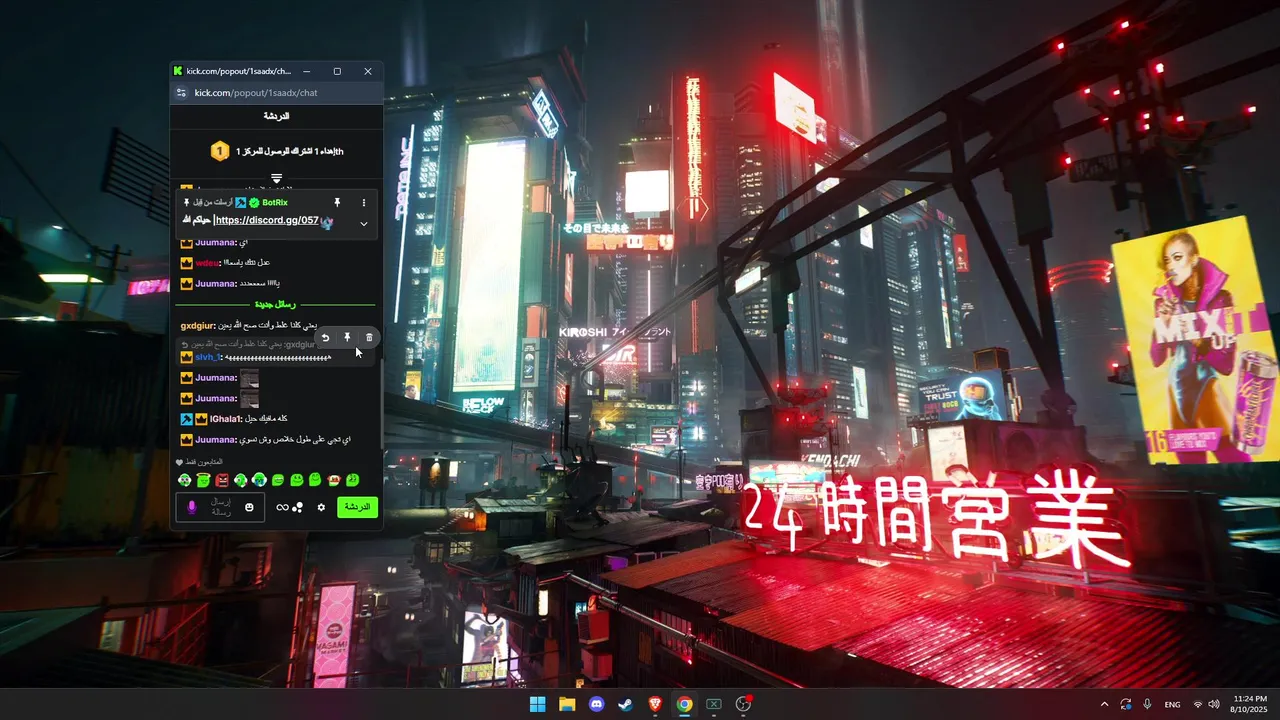Select the first green headphone emote
Viewport: 1280px width, 720px height.
[x=184, y=480]
